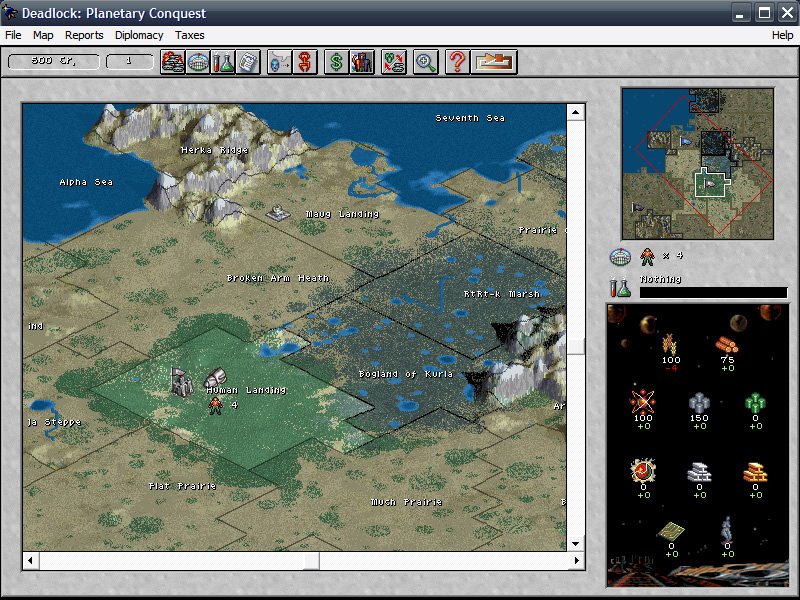This screenshot has width=800, height=600.
Task: Click the vertical scrollbar thumb
Action: click(576, 346)
